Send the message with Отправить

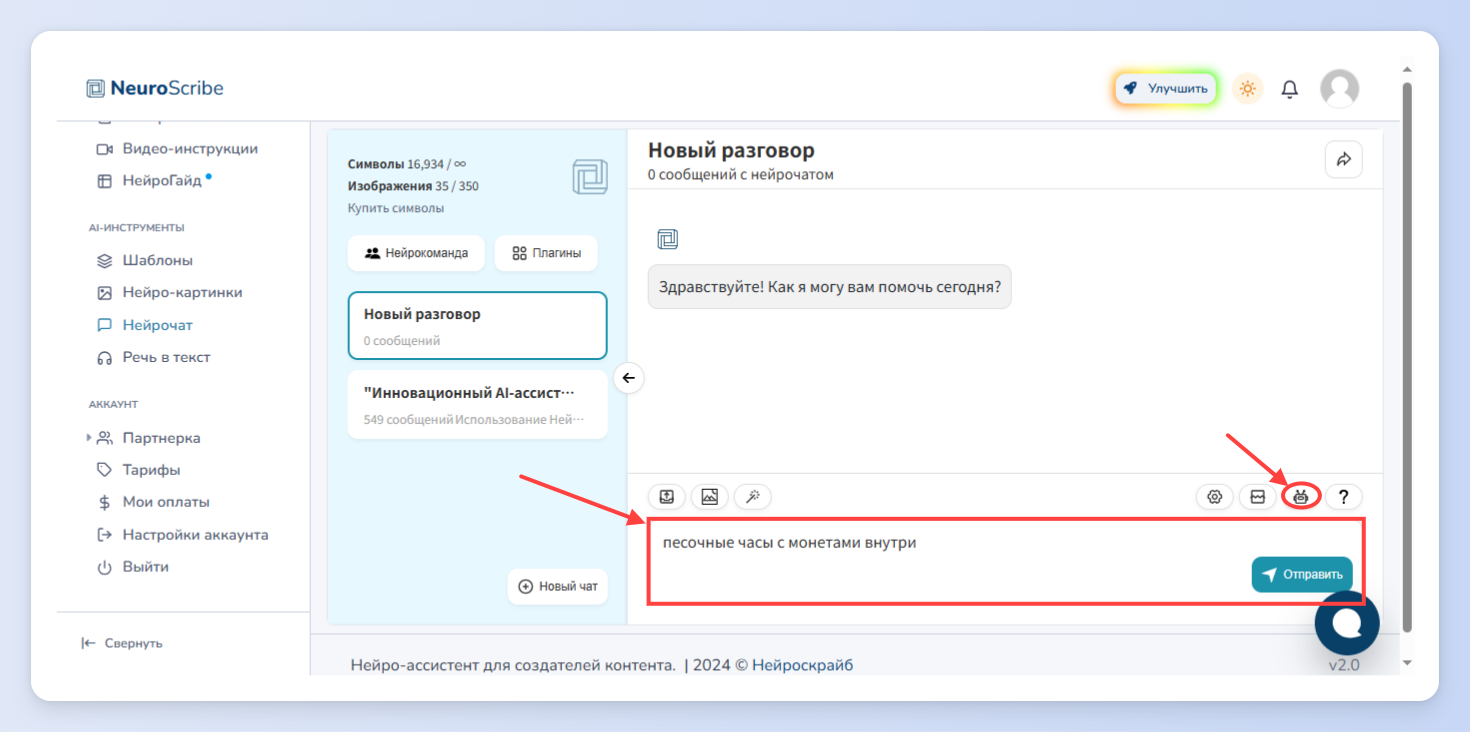[1302, 575]
